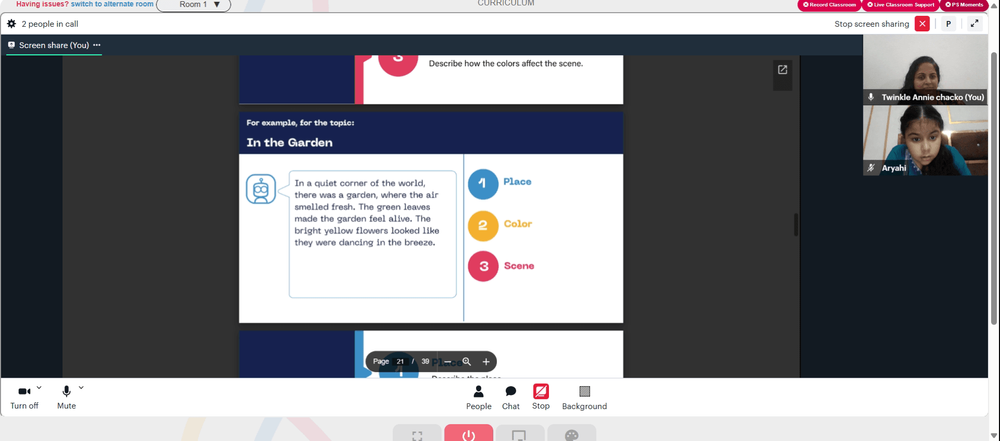Click the palette button at bottom
This screenshot has height=441, width=1000.
pos(571,433)
